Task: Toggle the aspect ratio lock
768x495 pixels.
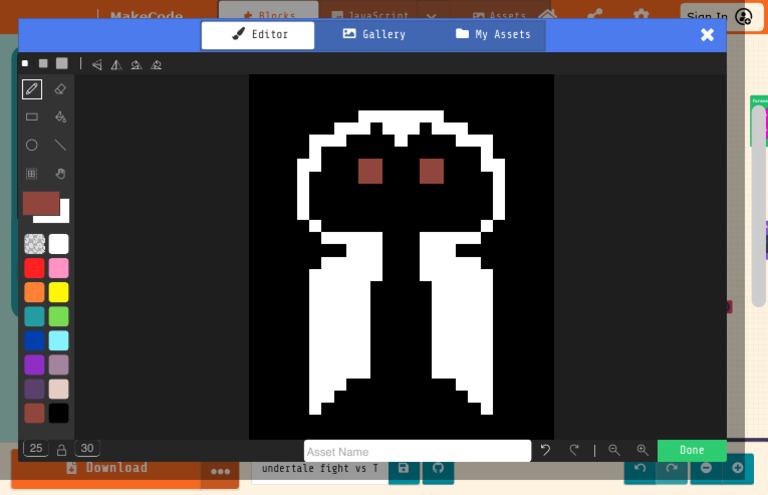Action: (x=62, y=449)
